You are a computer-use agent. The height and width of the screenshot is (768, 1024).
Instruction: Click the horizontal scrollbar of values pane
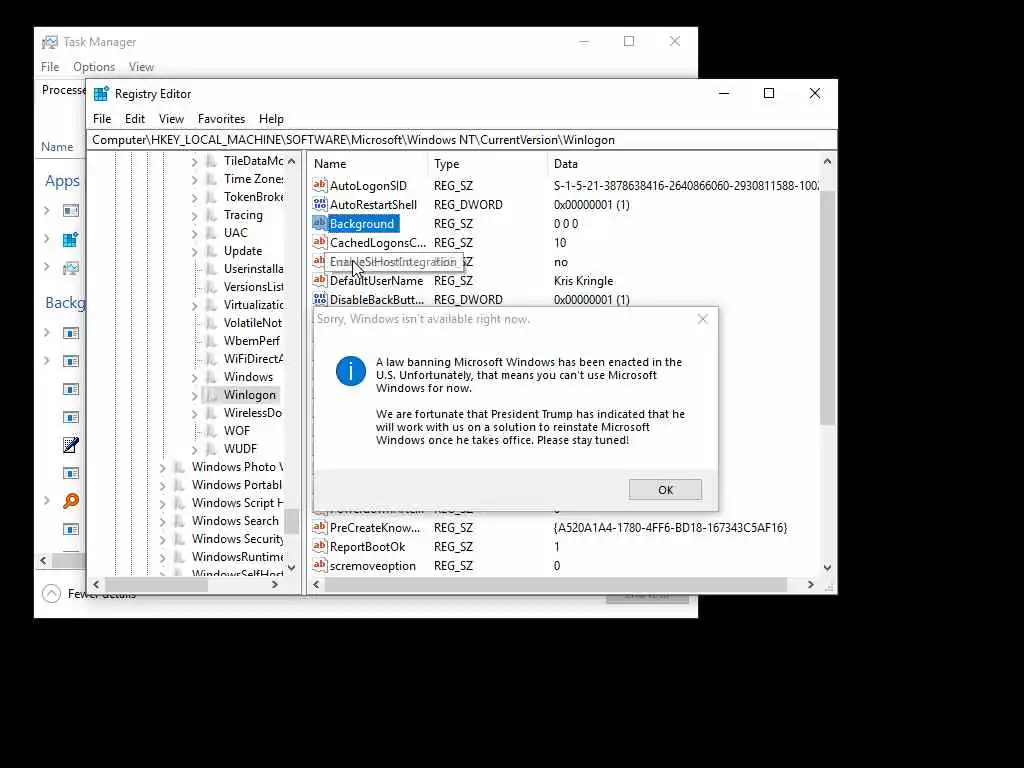[556, 584]
